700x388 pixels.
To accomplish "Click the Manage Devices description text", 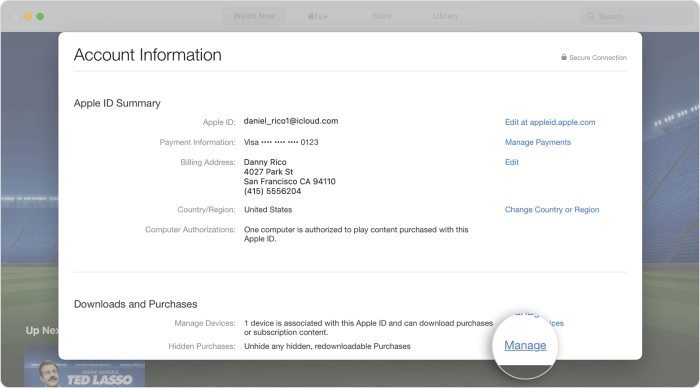I will click(368, 328).
